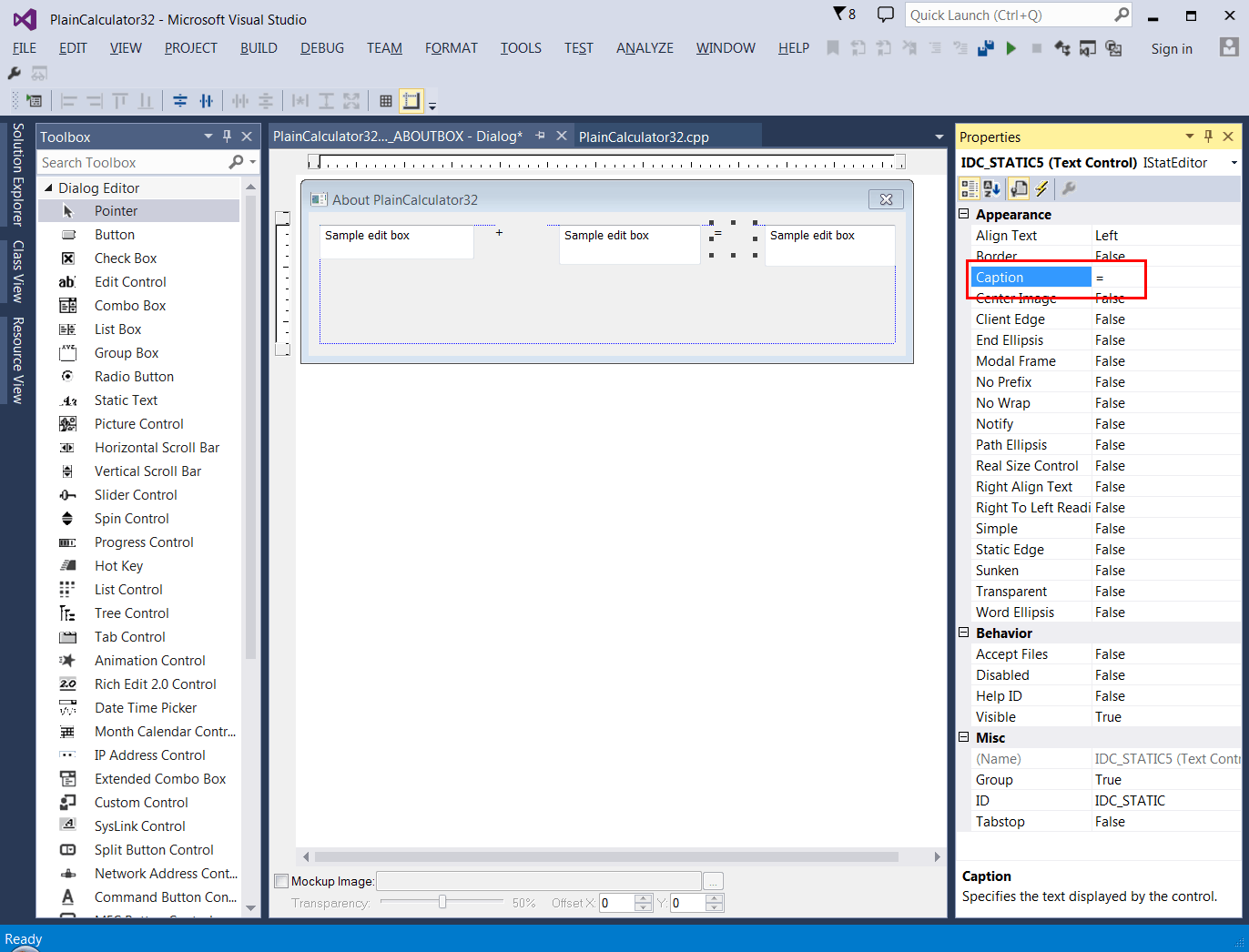1249x952 pixels.
Task: Click the Search Toolbox input field
Action: [x=133, y=162]
